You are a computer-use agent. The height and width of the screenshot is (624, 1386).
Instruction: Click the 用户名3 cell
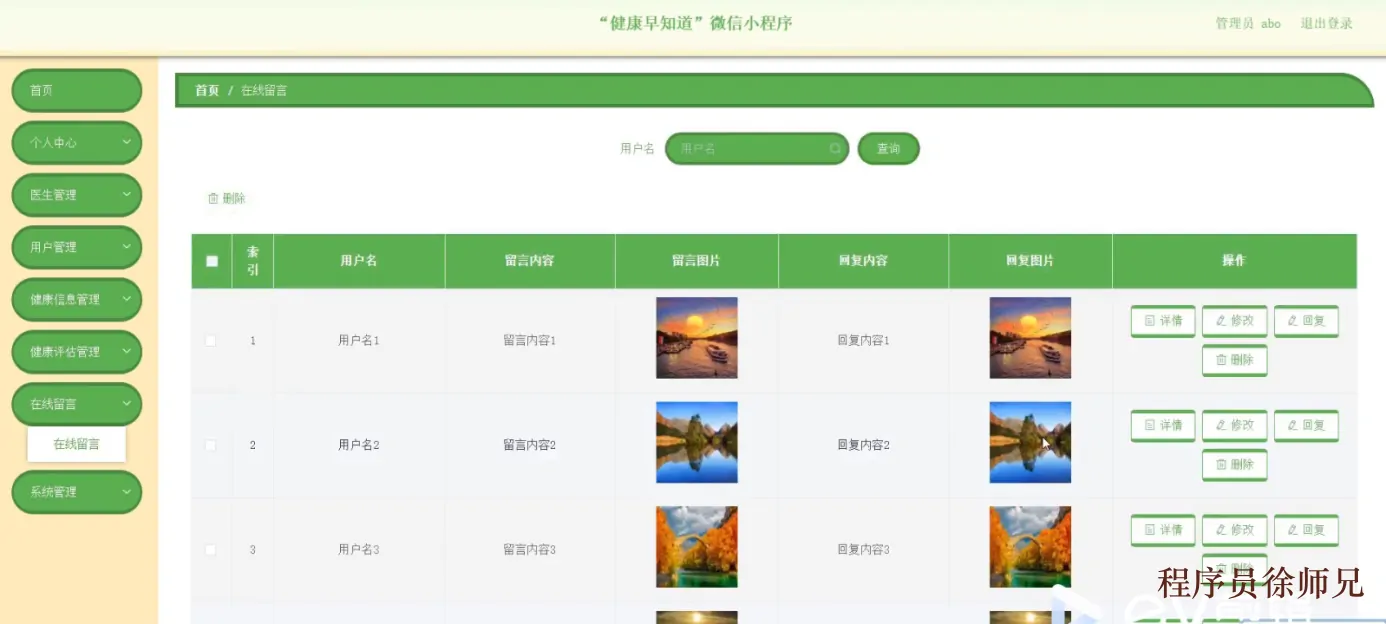coord(359,550)
